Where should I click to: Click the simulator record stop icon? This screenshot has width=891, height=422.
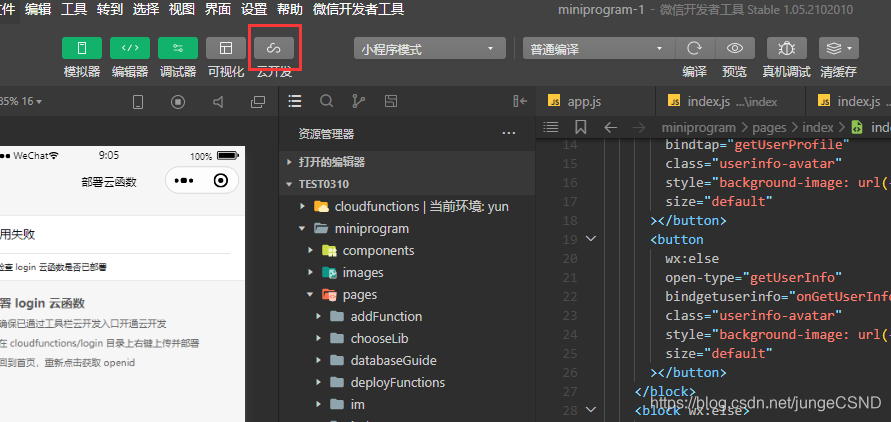178,102
